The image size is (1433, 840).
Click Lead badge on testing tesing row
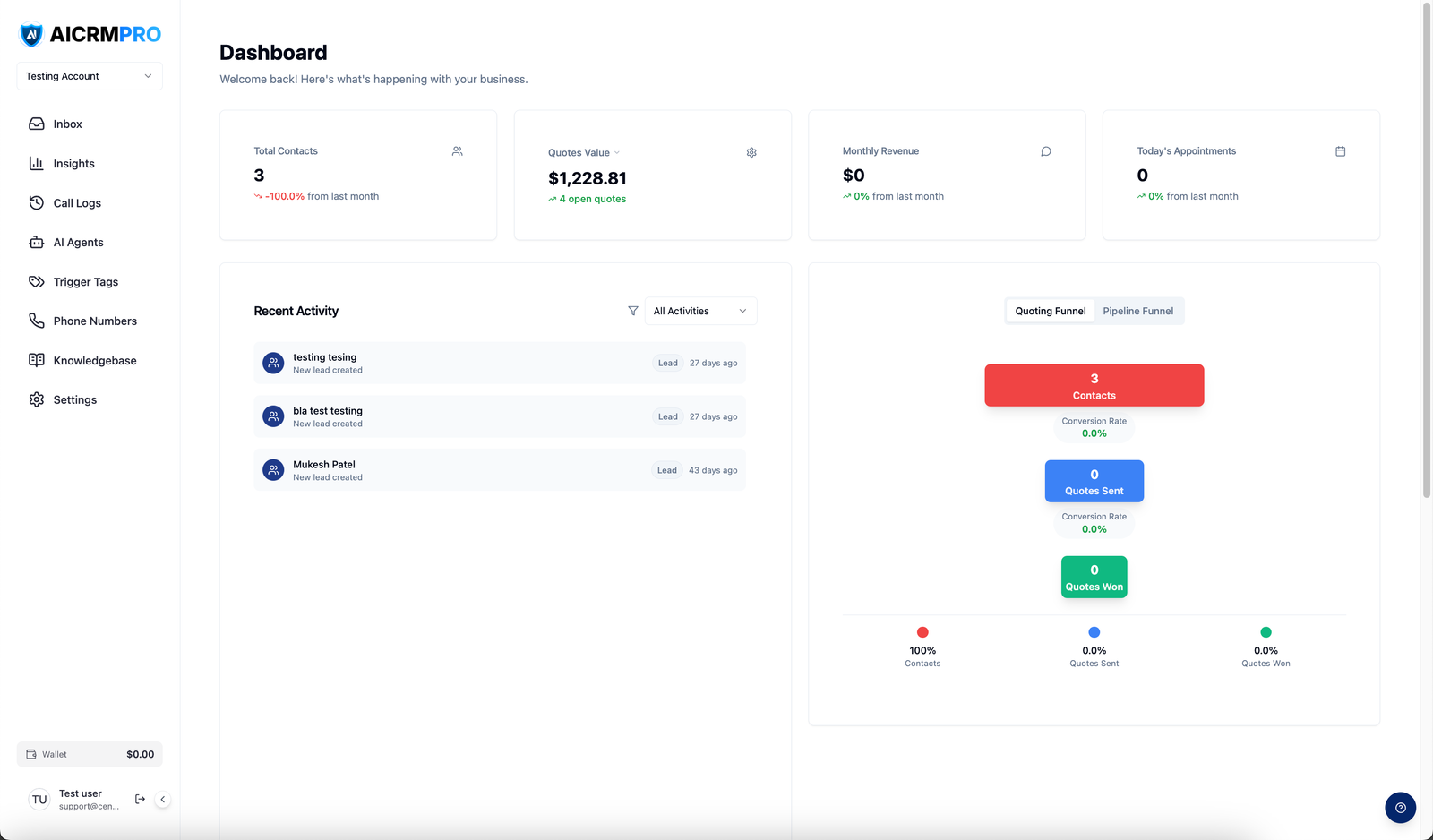(x=668, y=363)
